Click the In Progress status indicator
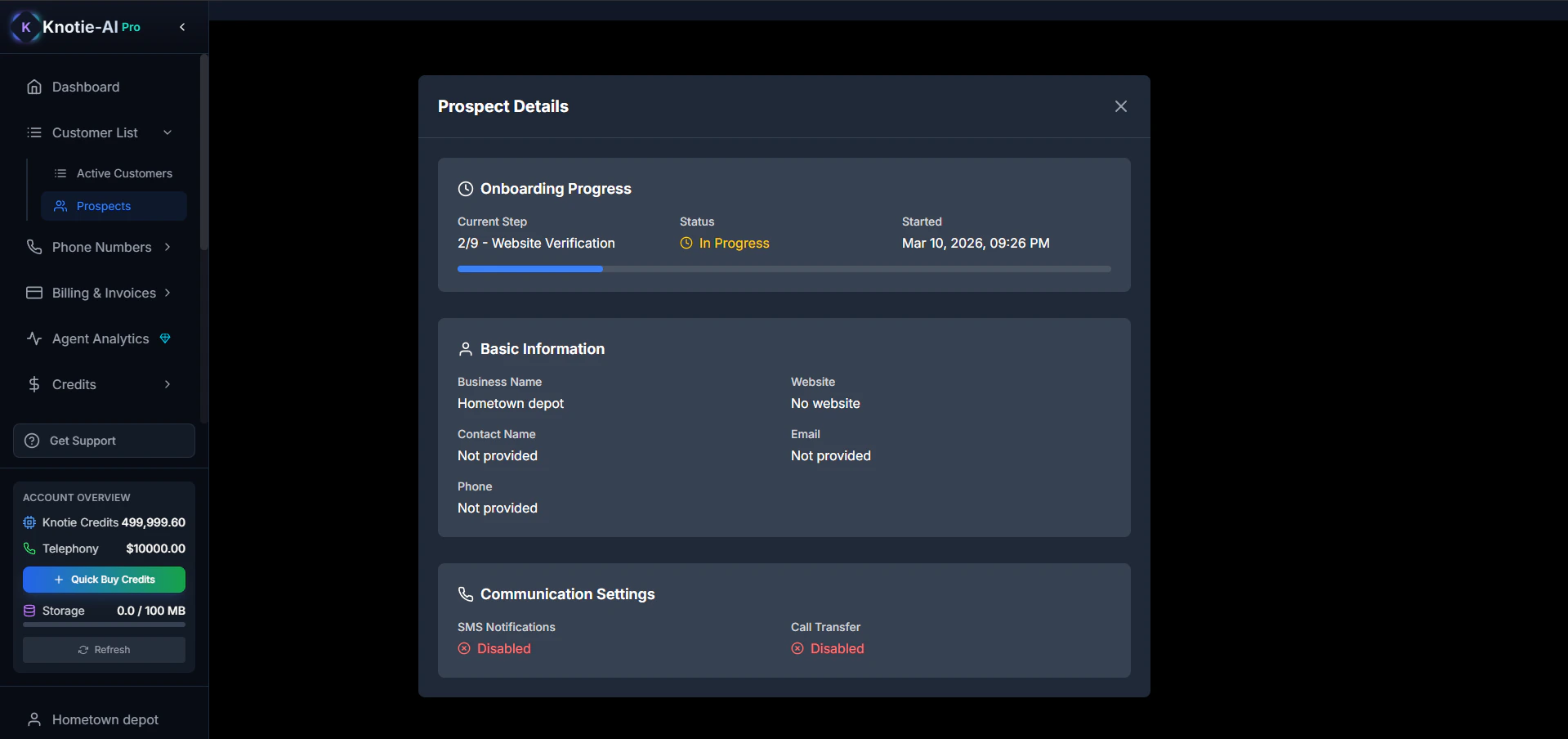 (724, 243)
